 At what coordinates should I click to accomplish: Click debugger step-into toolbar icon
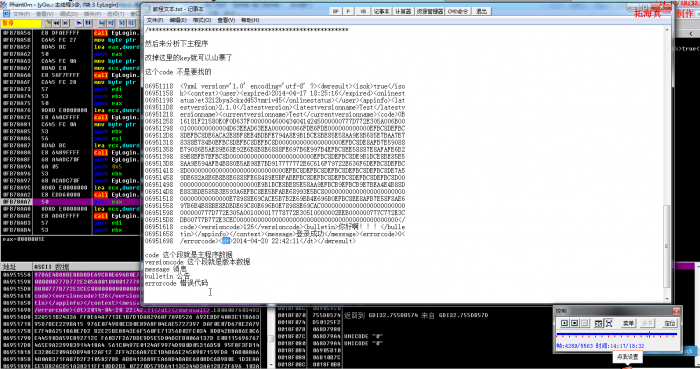102,23
